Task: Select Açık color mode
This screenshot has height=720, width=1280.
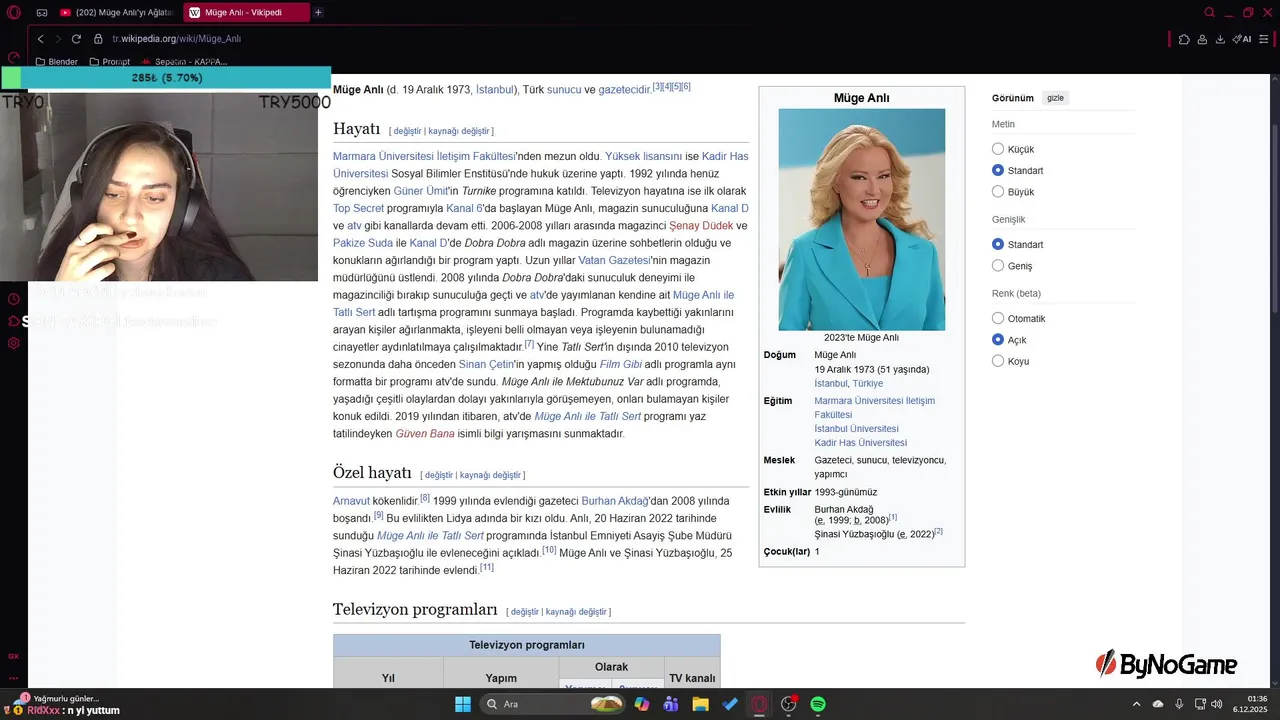Action: click(998, 339)
